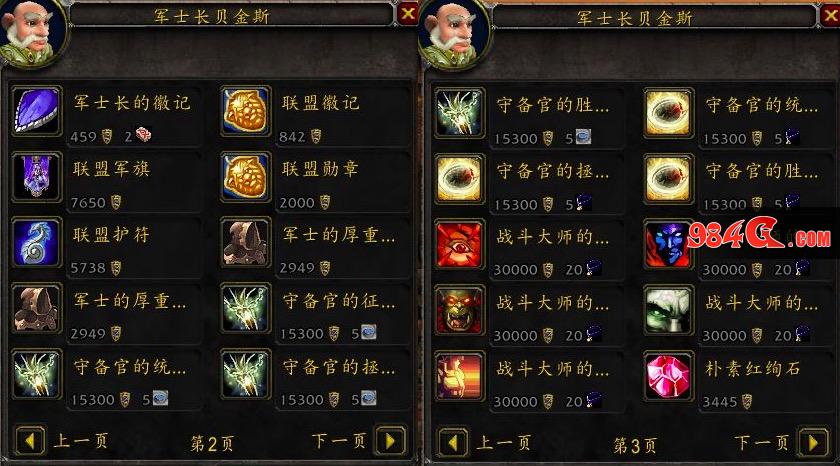The height and width of the screenshot is (466, 840).
Task: Click next page arrow on page 2 window
Action: coord(391,441)
